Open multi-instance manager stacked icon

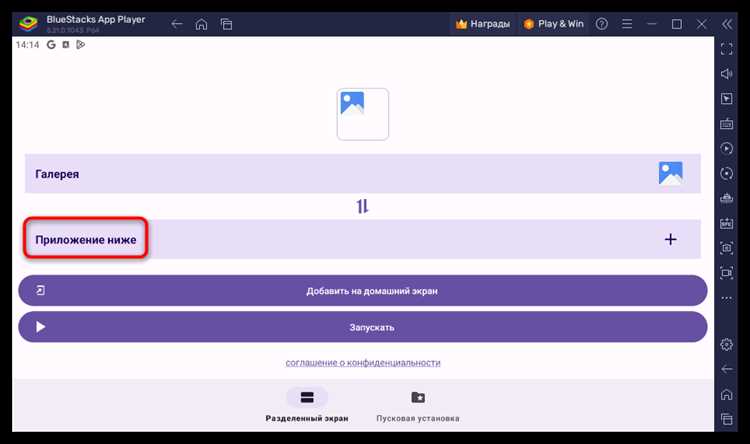pyautogui.click(x=727, y=198)
